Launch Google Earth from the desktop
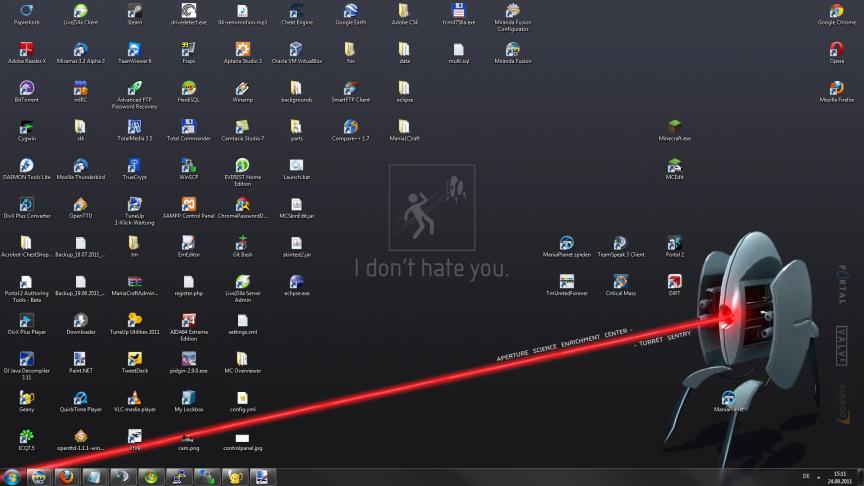 coord(350,14)
